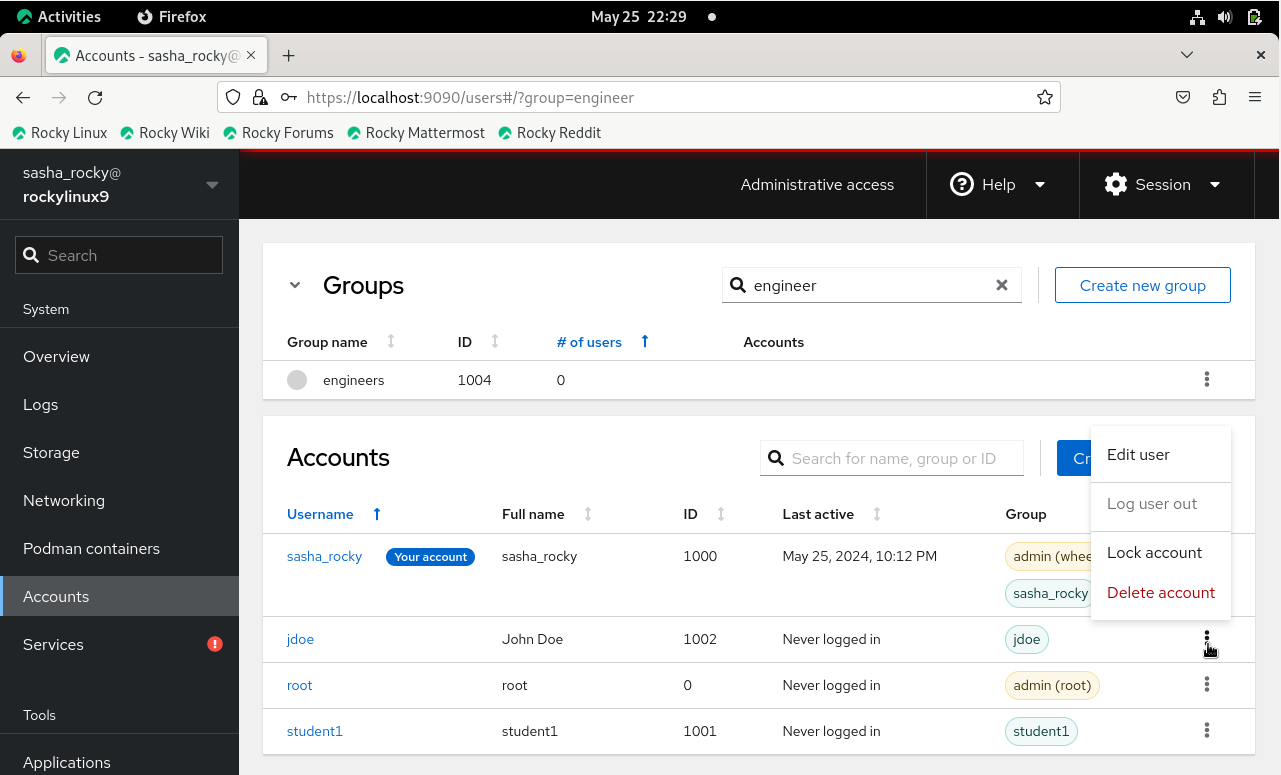Open Firefox hamburger application menu
The height and width of the screenshot is (775, 1281).
pos(1255,98)
